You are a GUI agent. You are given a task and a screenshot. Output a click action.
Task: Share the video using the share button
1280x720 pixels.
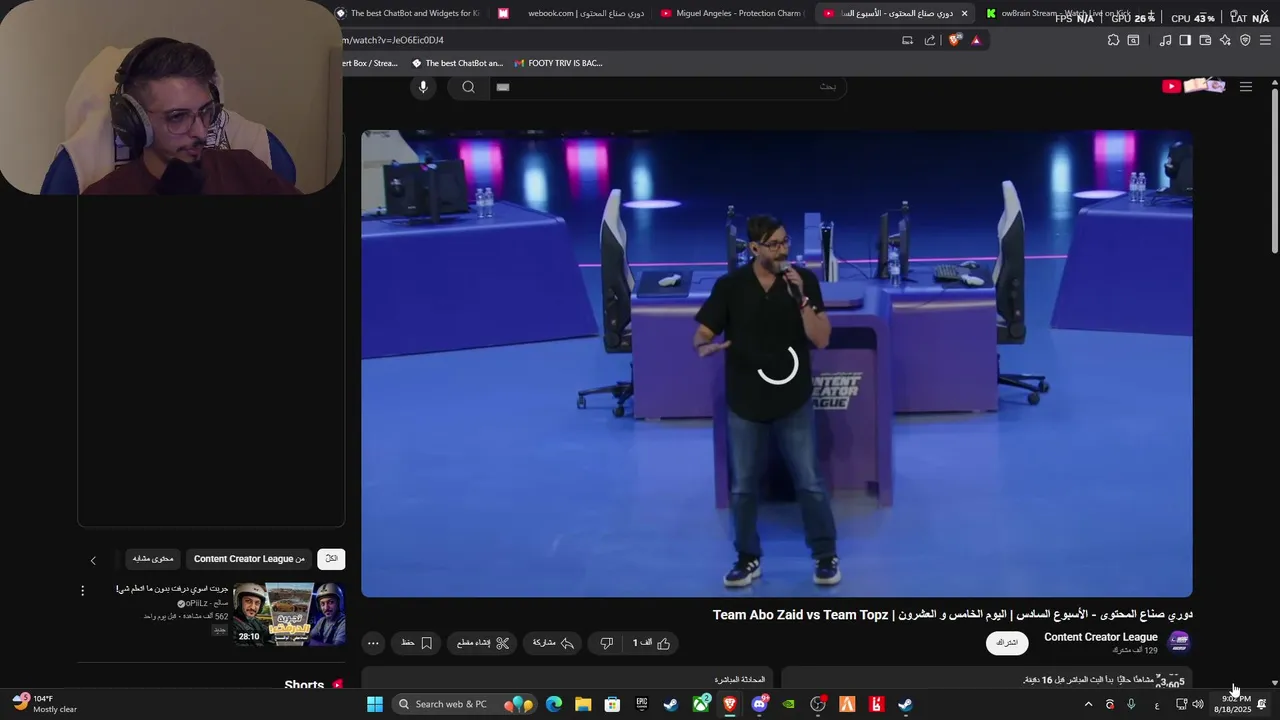553,643
